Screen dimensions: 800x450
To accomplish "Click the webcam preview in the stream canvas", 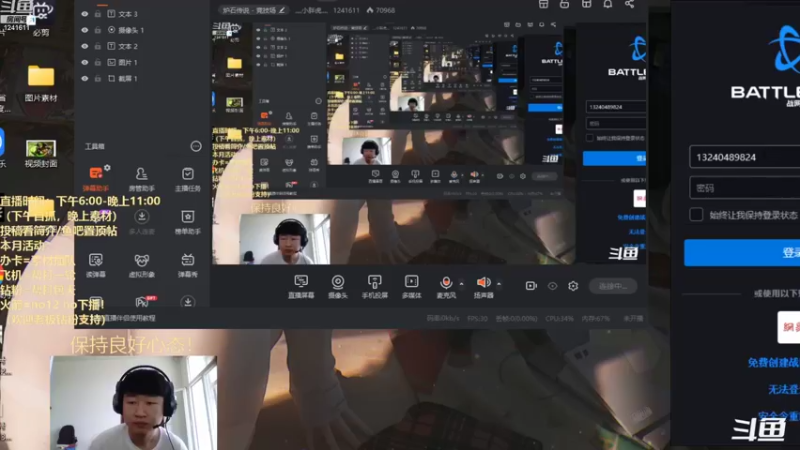I will coord(285,239).
